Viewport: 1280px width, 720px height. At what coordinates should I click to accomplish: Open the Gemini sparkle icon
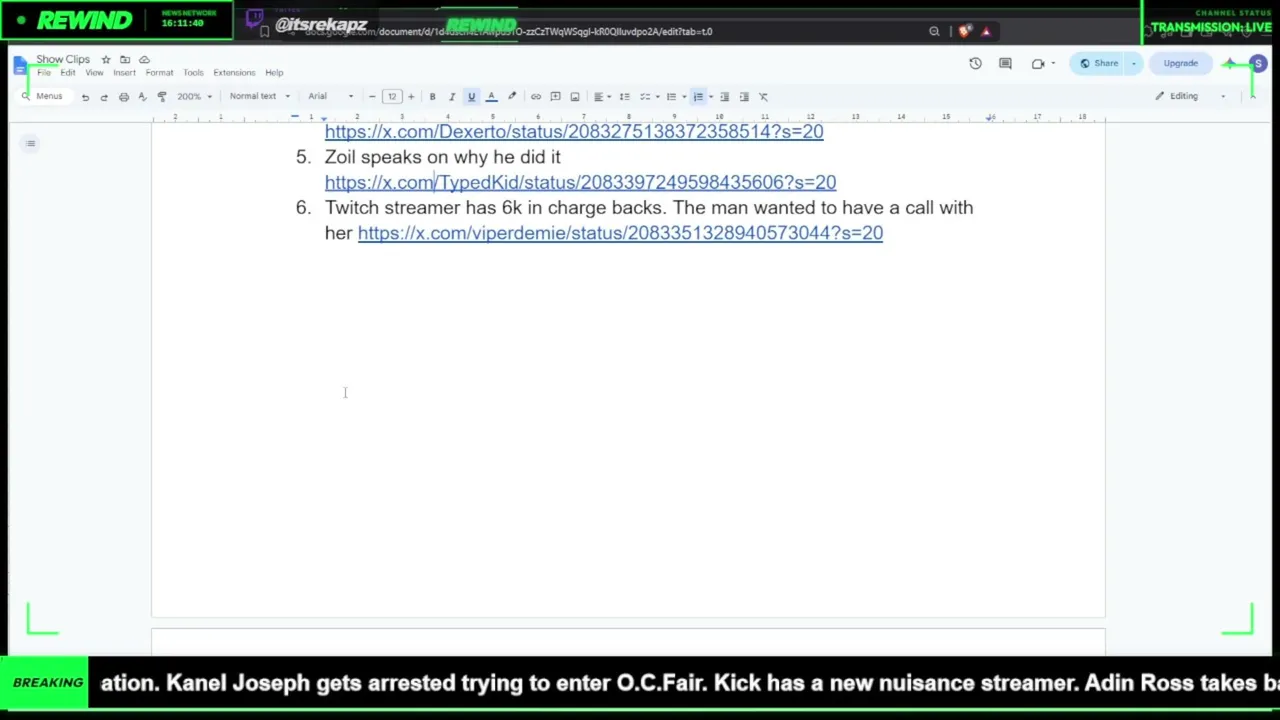tap(1229, 64)
